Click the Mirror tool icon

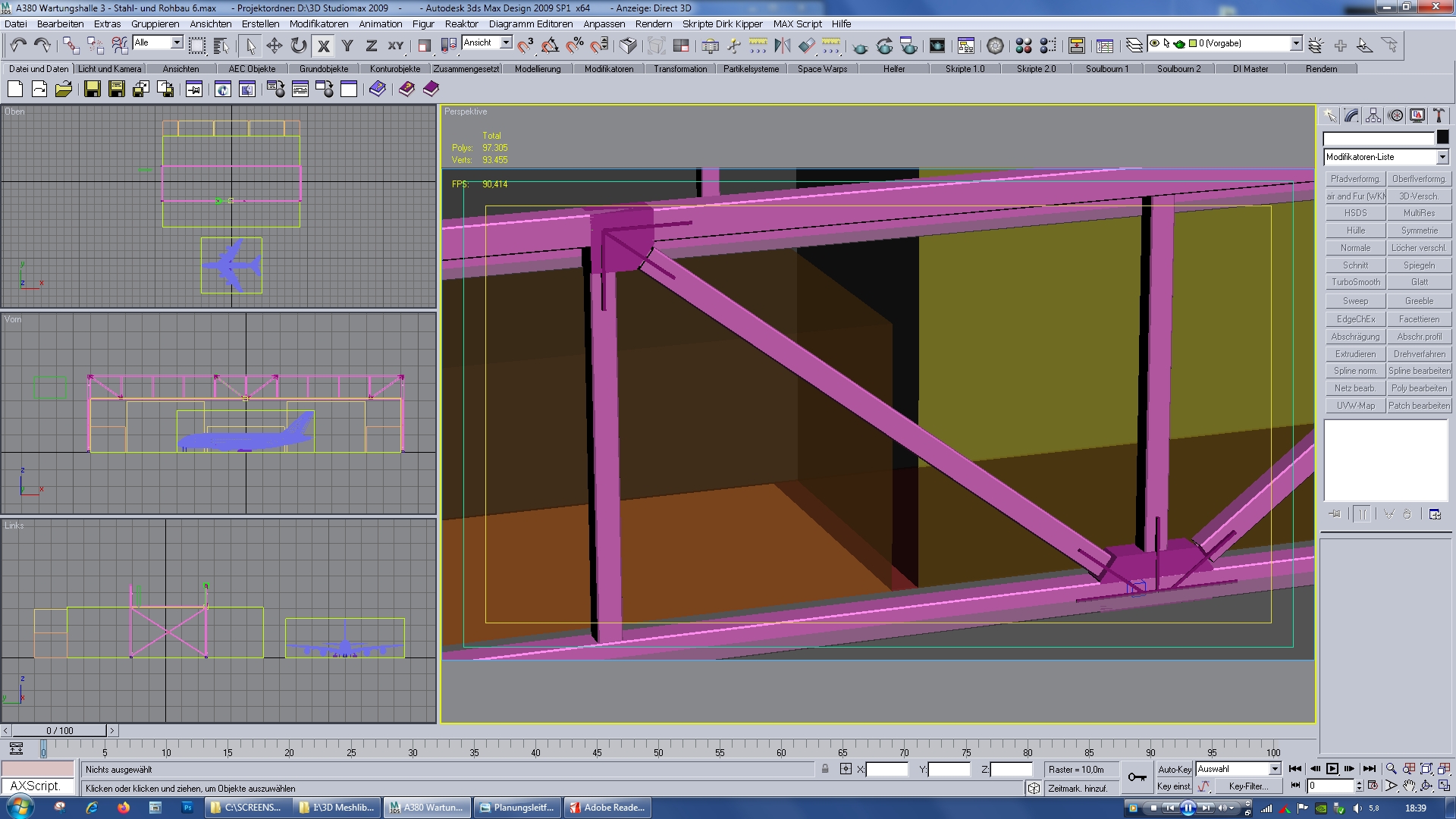click(782, 45)
